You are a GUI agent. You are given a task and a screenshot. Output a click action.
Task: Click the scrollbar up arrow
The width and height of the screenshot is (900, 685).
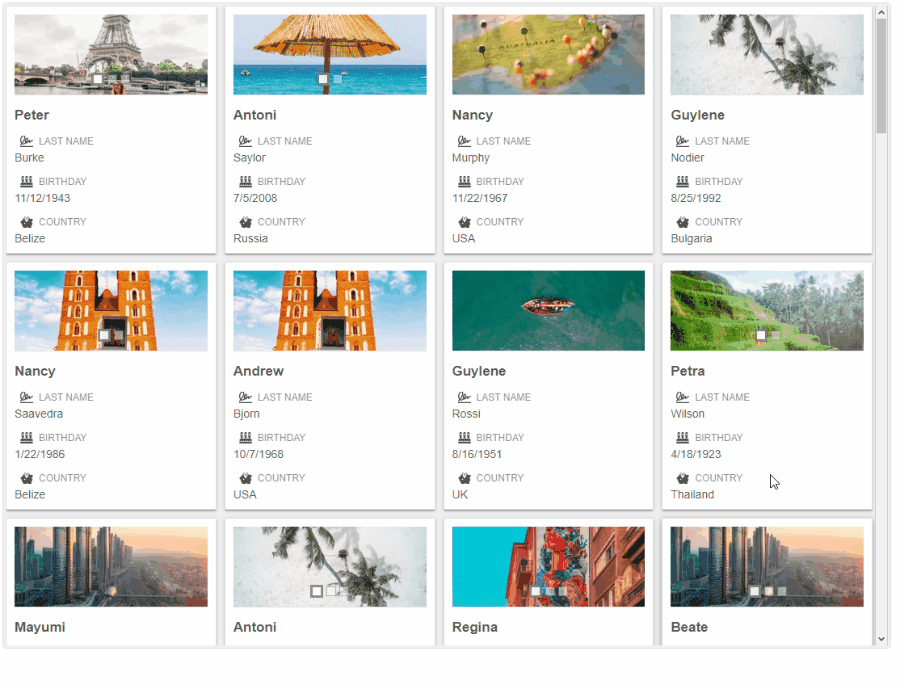tap(882, 12)
